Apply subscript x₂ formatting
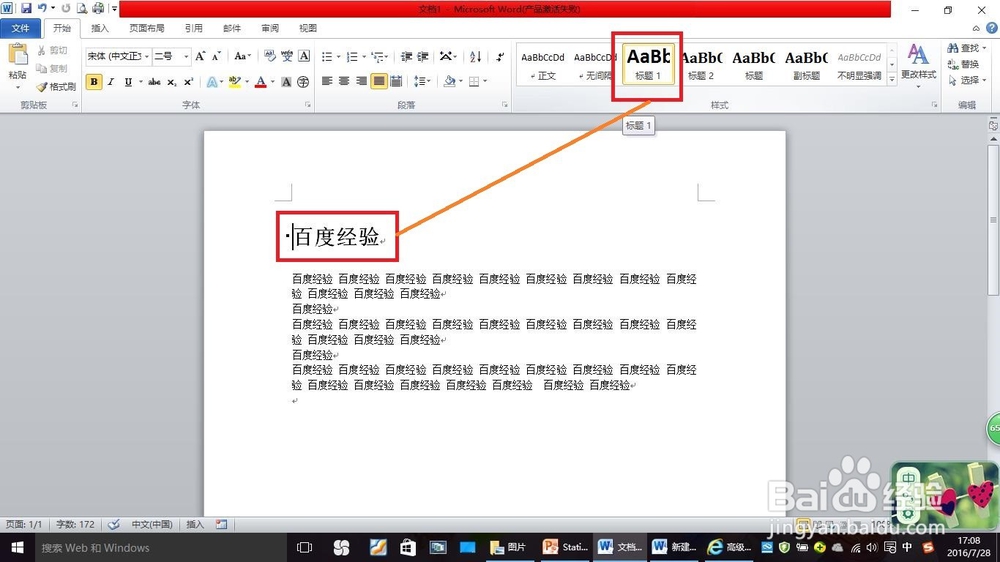Image resolution: width=1000 pixels, height=562 pixels. click(172, 82)
